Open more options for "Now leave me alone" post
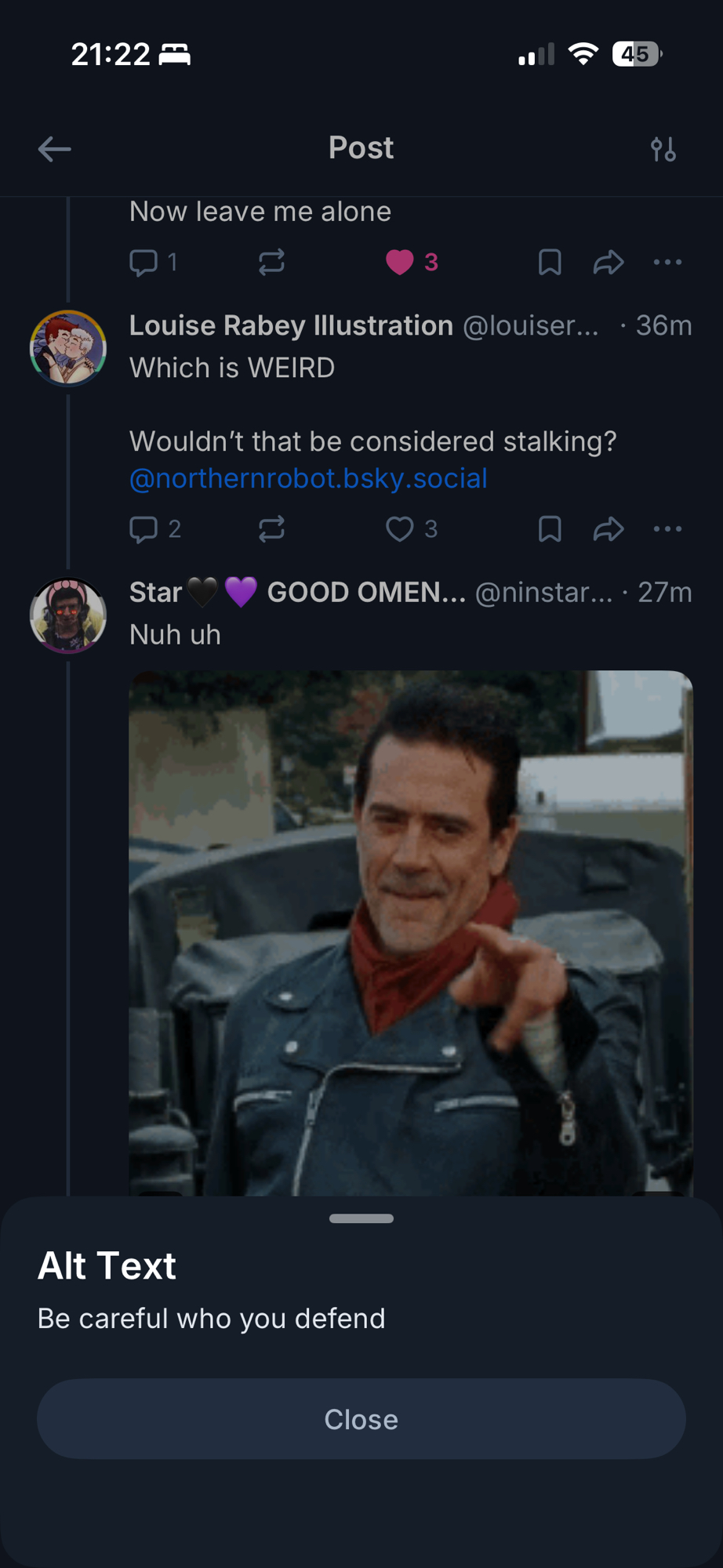The height and width of the screenshot is (1568, 723). tap(667, 263)
